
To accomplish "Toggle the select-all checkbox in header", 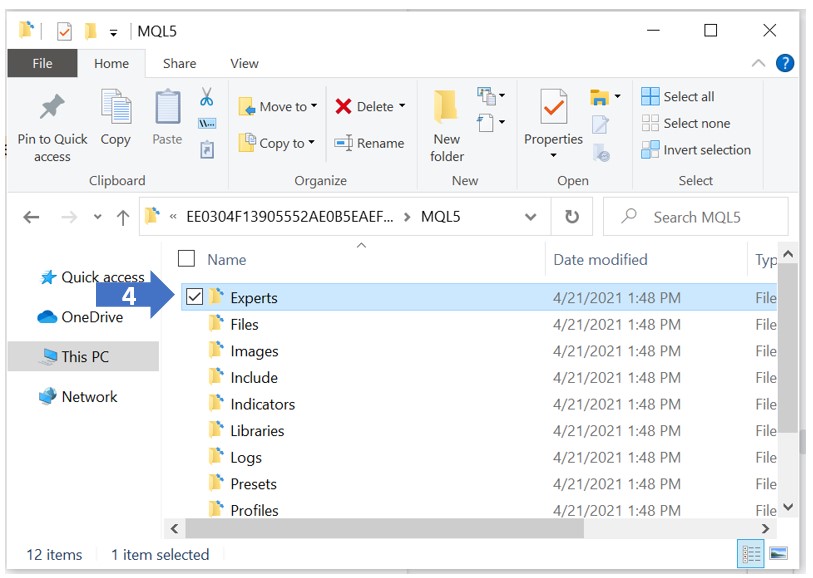I will coord(186,259).
